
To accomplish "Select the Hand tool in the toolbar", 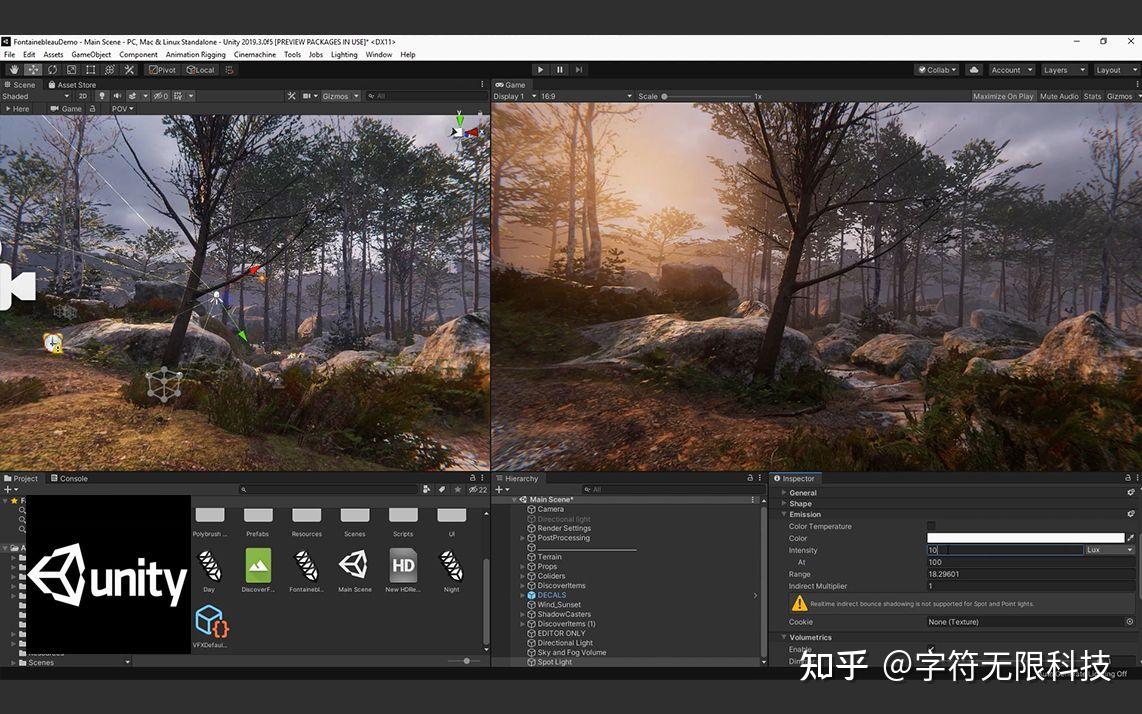I will [x=14, y=70].
